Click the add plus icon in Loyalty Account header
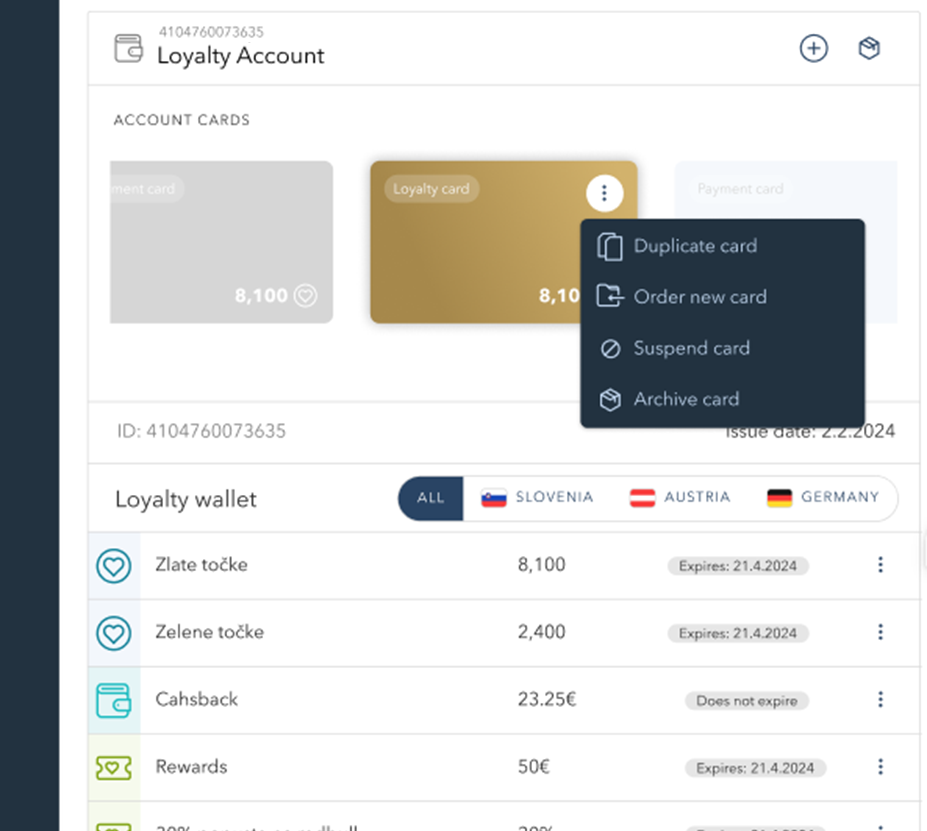 point(813,48)
